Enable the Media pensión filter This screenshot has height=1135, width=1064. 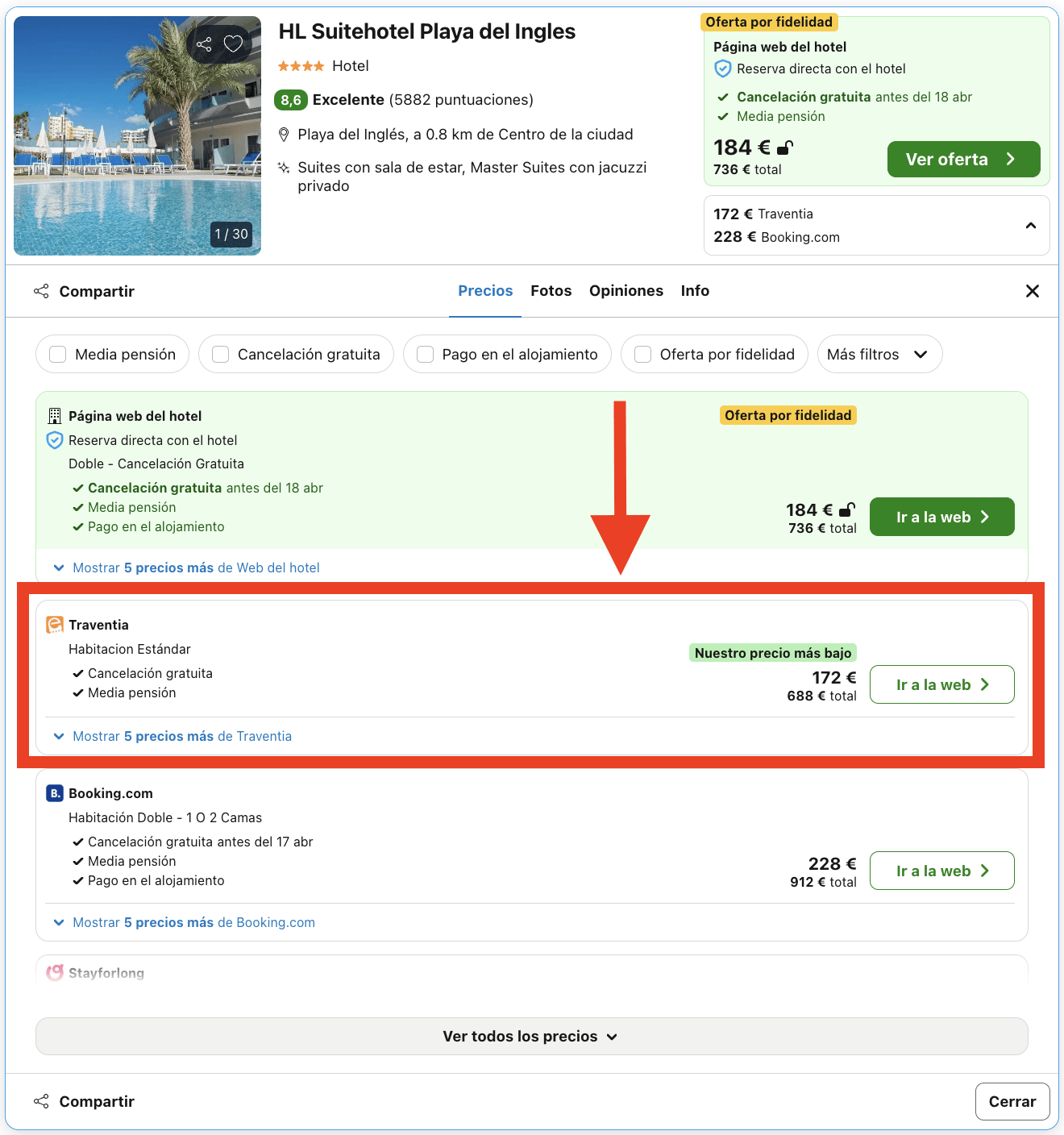(56, 354)
